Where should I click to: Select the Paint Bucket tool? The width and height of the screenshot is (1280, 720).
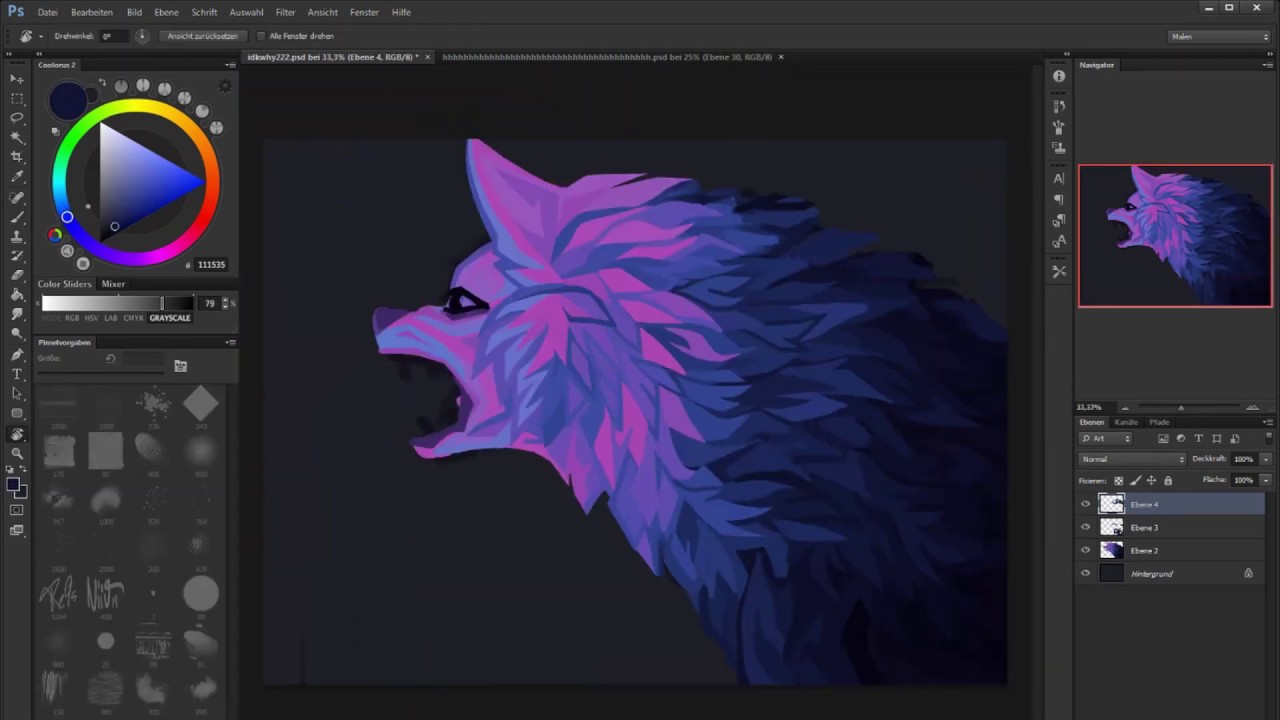[17, 295]
